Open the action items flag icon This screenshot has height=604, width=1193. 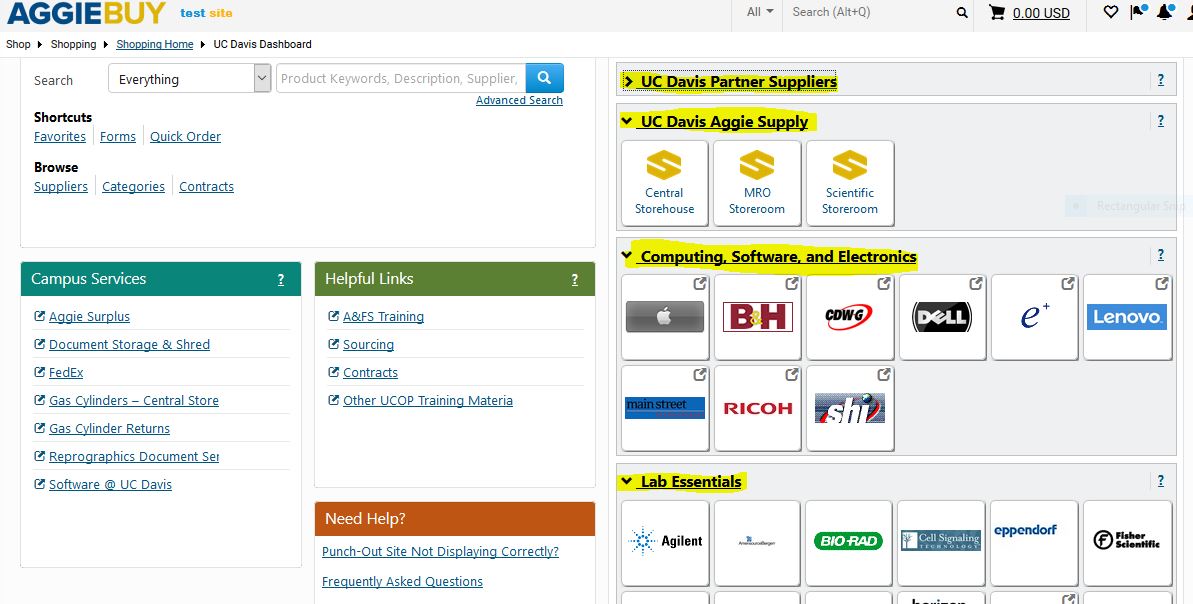pyautogui.click(x=1138, y=12)
